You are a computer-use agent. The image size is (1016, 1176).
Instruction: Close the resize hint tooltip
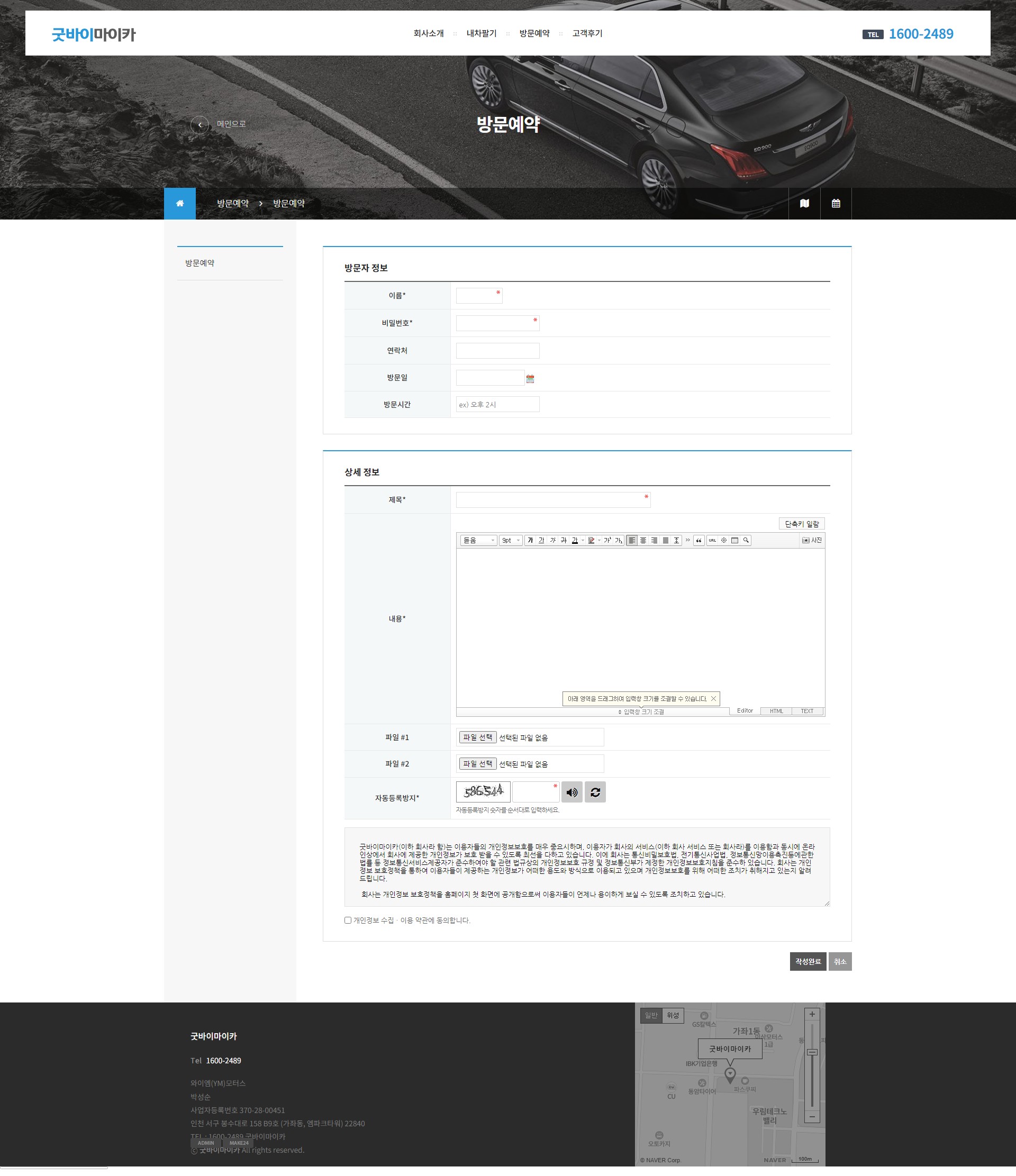[713, 699]
